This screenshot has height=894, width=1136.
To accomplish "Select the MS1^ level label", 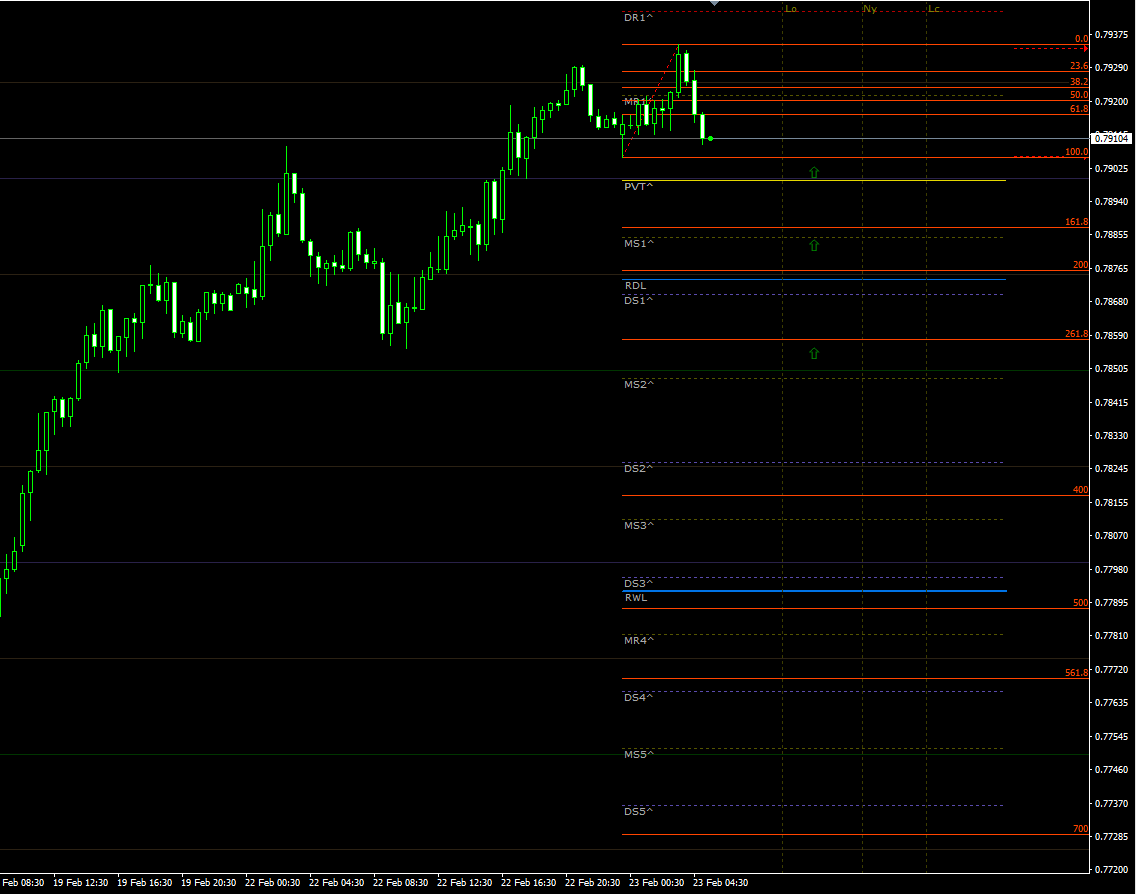I will (639, 243).
